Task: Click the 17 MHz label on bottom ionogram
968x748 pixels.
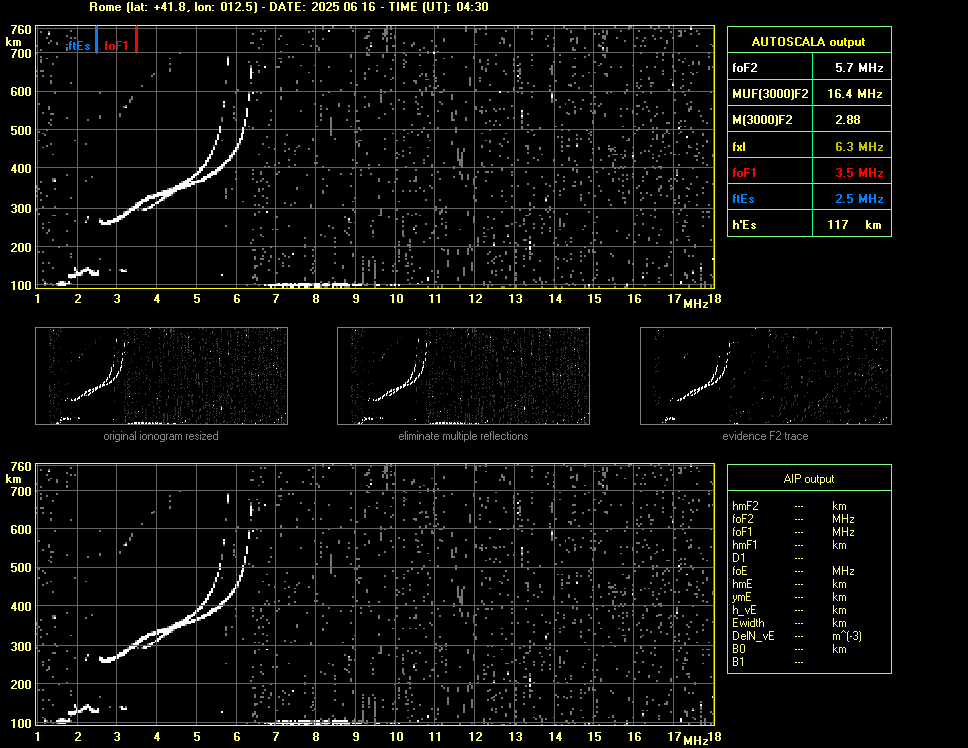Action: (674, 736)
